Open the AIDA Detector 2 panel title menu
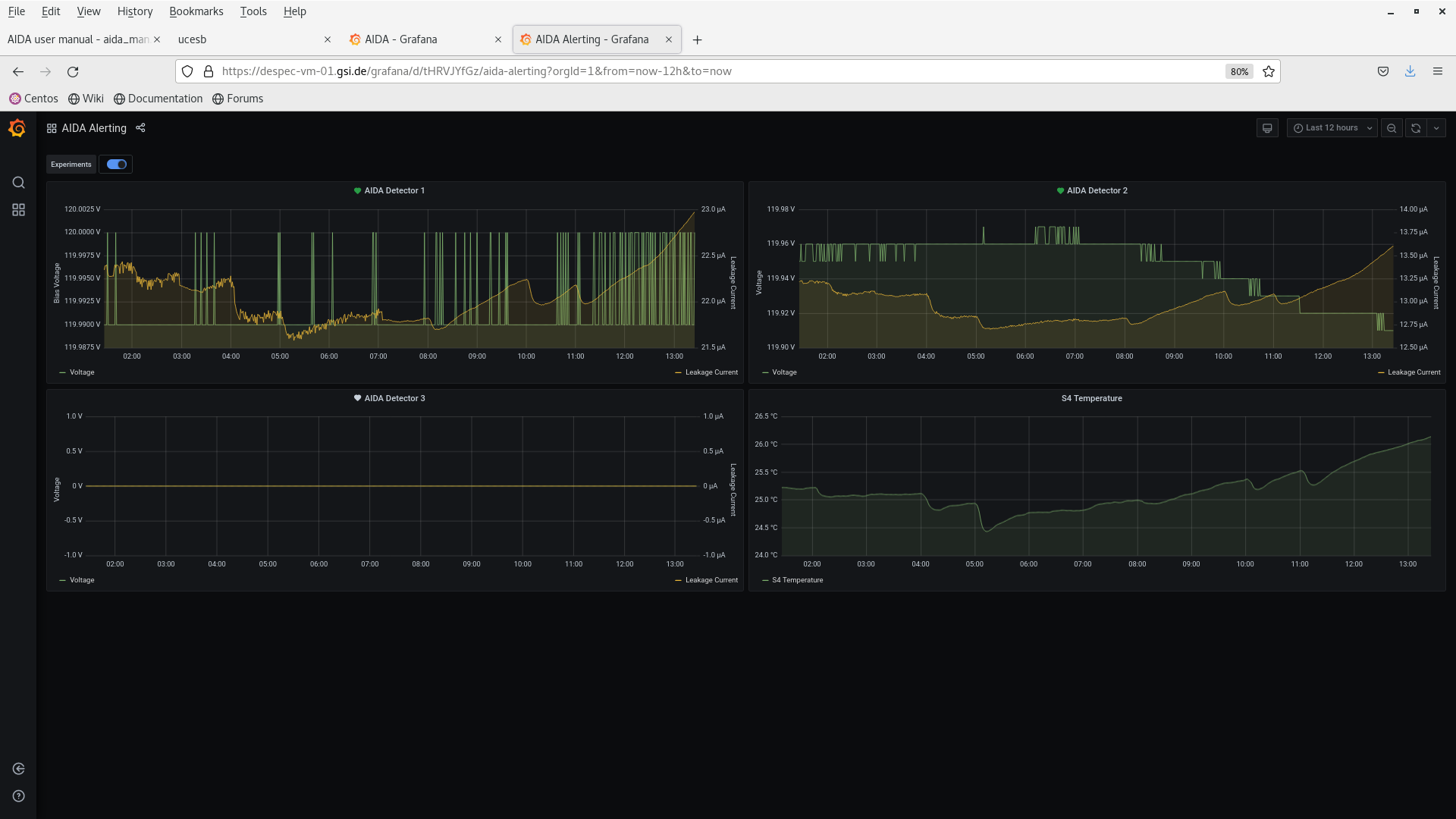 [1097, 191]
